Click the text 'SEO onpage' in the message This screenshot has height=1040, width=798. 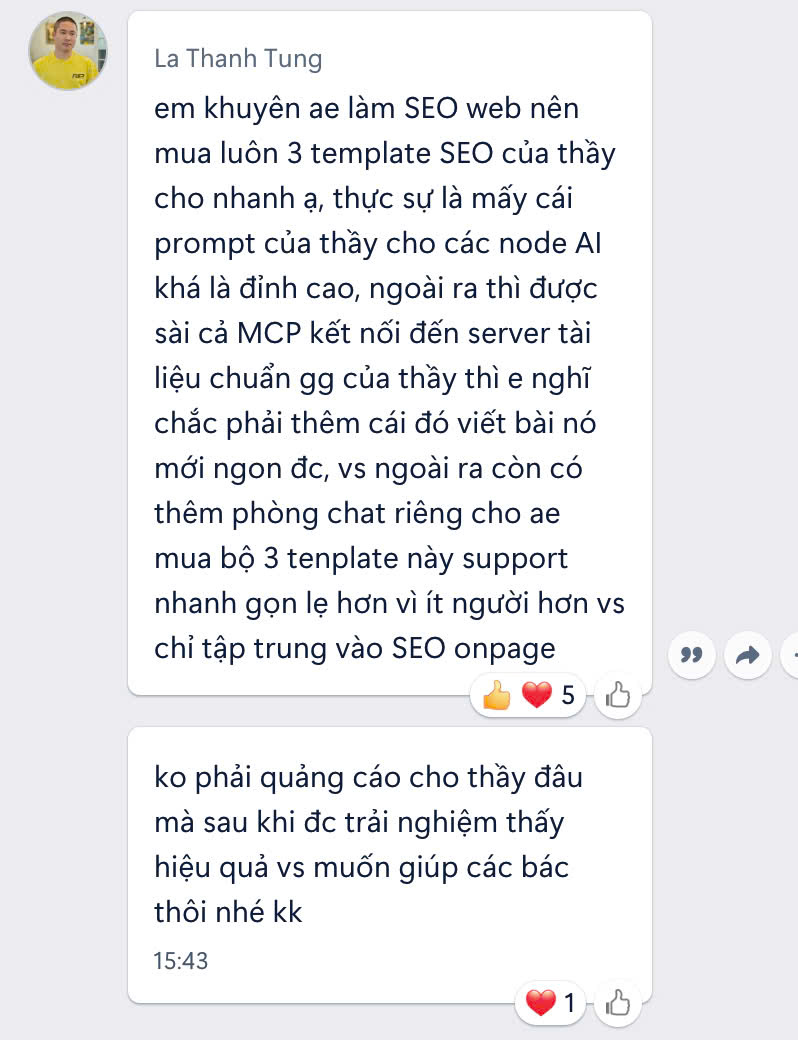point(473,649)
